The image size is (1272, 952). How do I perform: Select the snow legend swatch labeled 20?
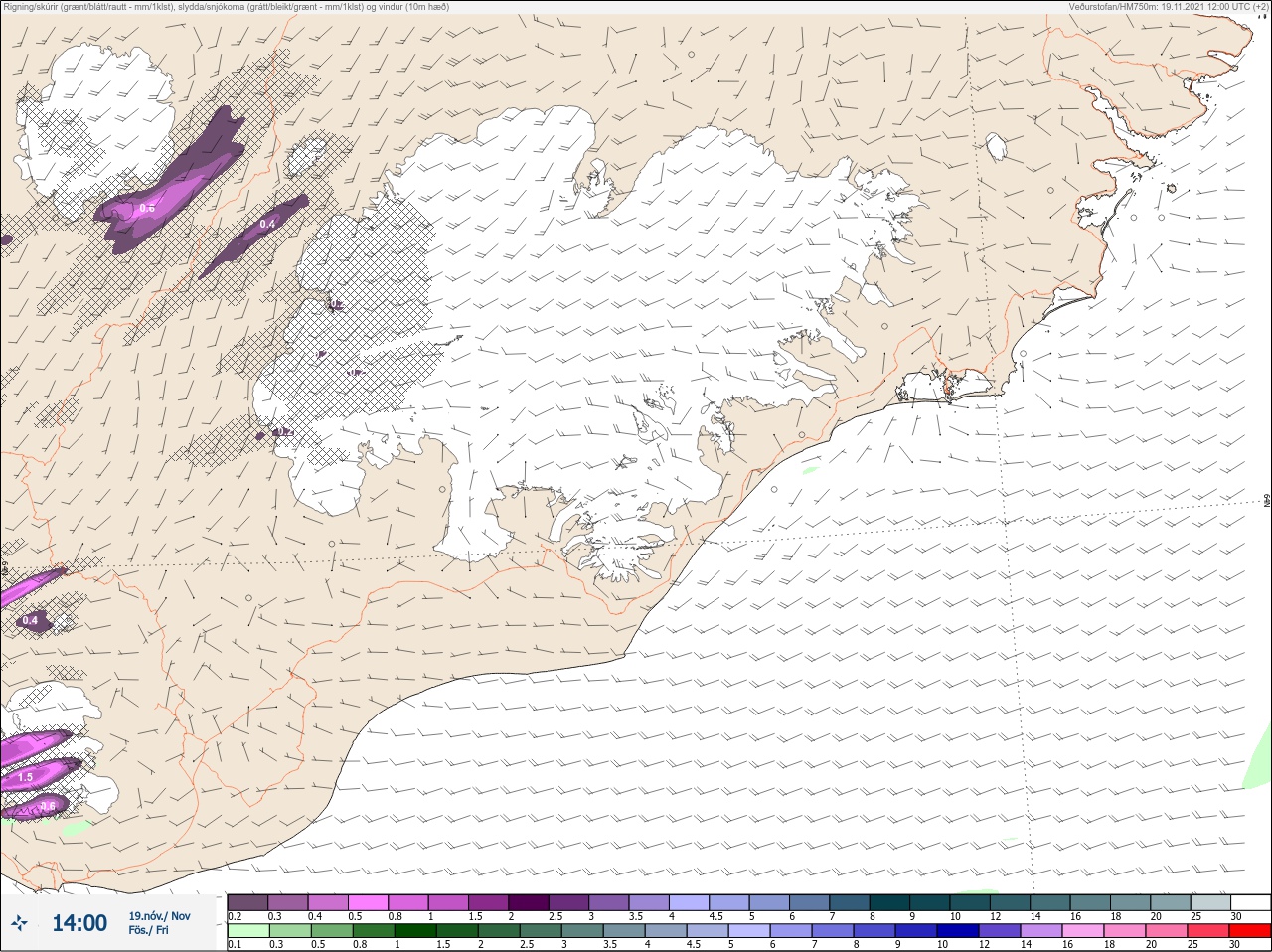pos(1172,901)
